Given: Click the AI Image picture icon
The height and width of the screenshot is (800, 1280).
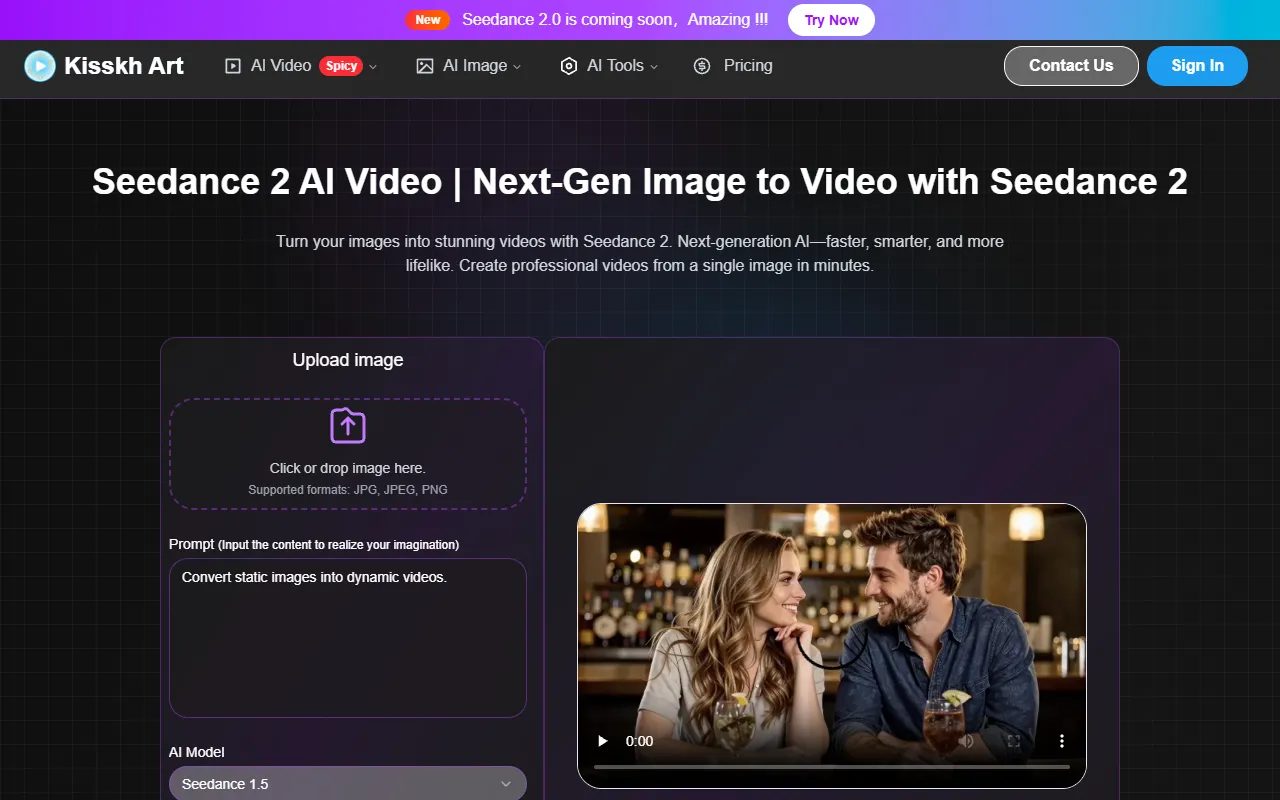Looking at the screenshot, I should coord(425,66).
